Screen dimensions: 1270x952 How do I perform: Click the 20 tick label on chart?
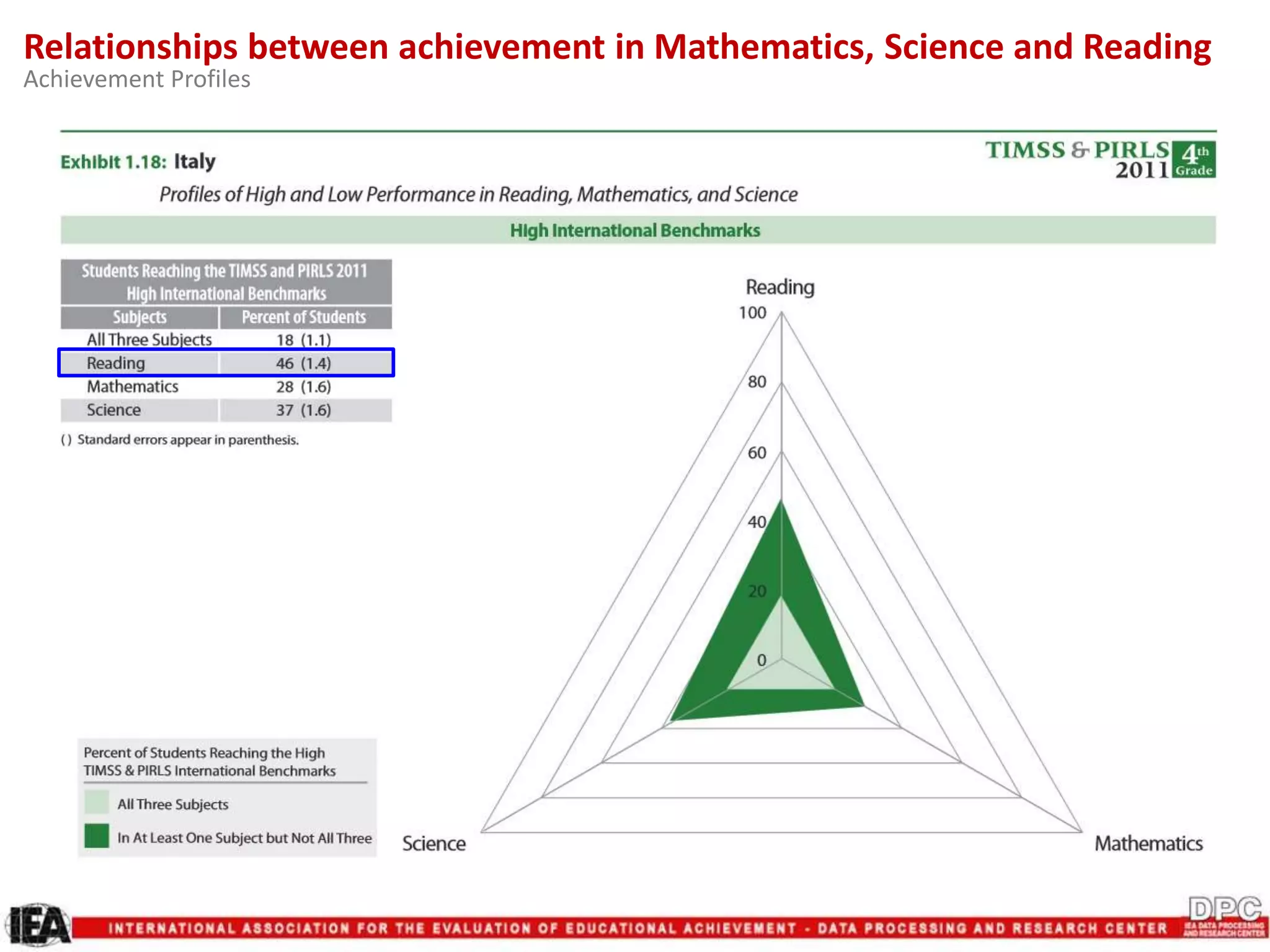coord(757,591)
